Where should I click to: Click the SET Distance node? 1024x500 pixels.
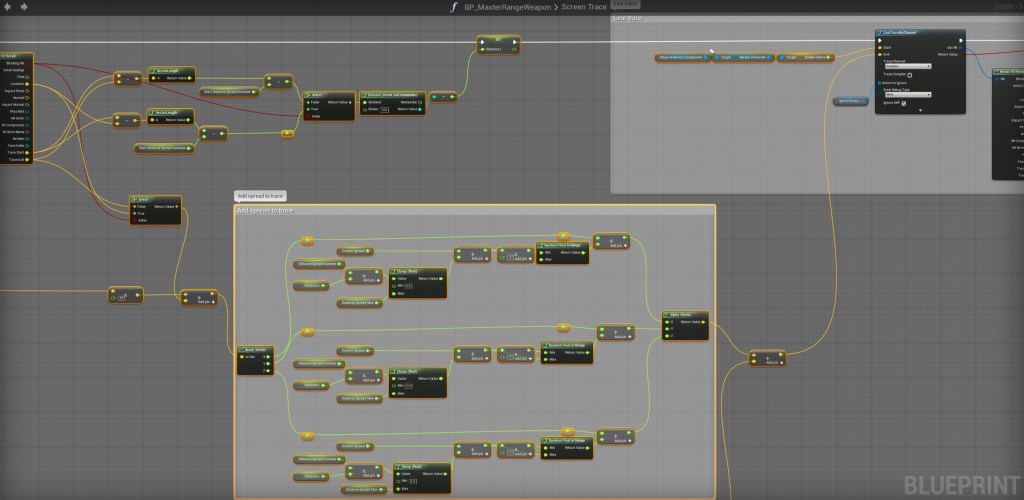500,40
